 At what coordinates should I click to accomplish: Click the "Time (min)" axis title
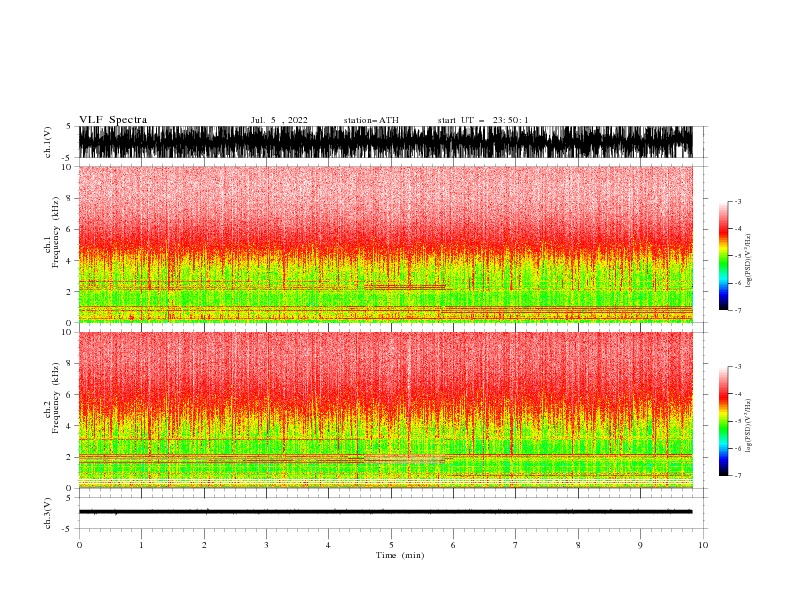[400, 555]
